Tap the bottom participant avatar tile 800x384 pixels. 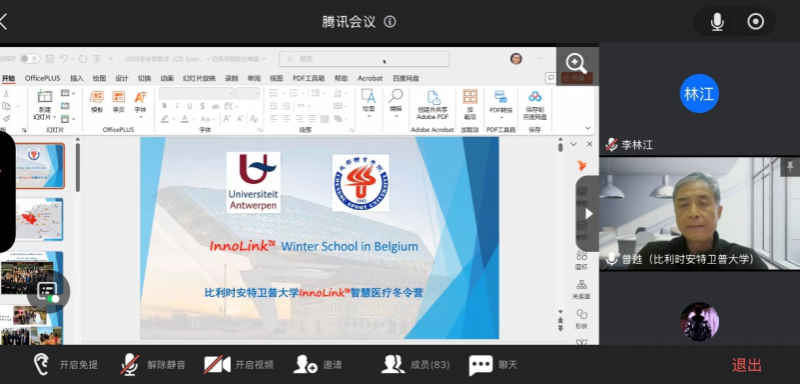[x=699, y=322]
